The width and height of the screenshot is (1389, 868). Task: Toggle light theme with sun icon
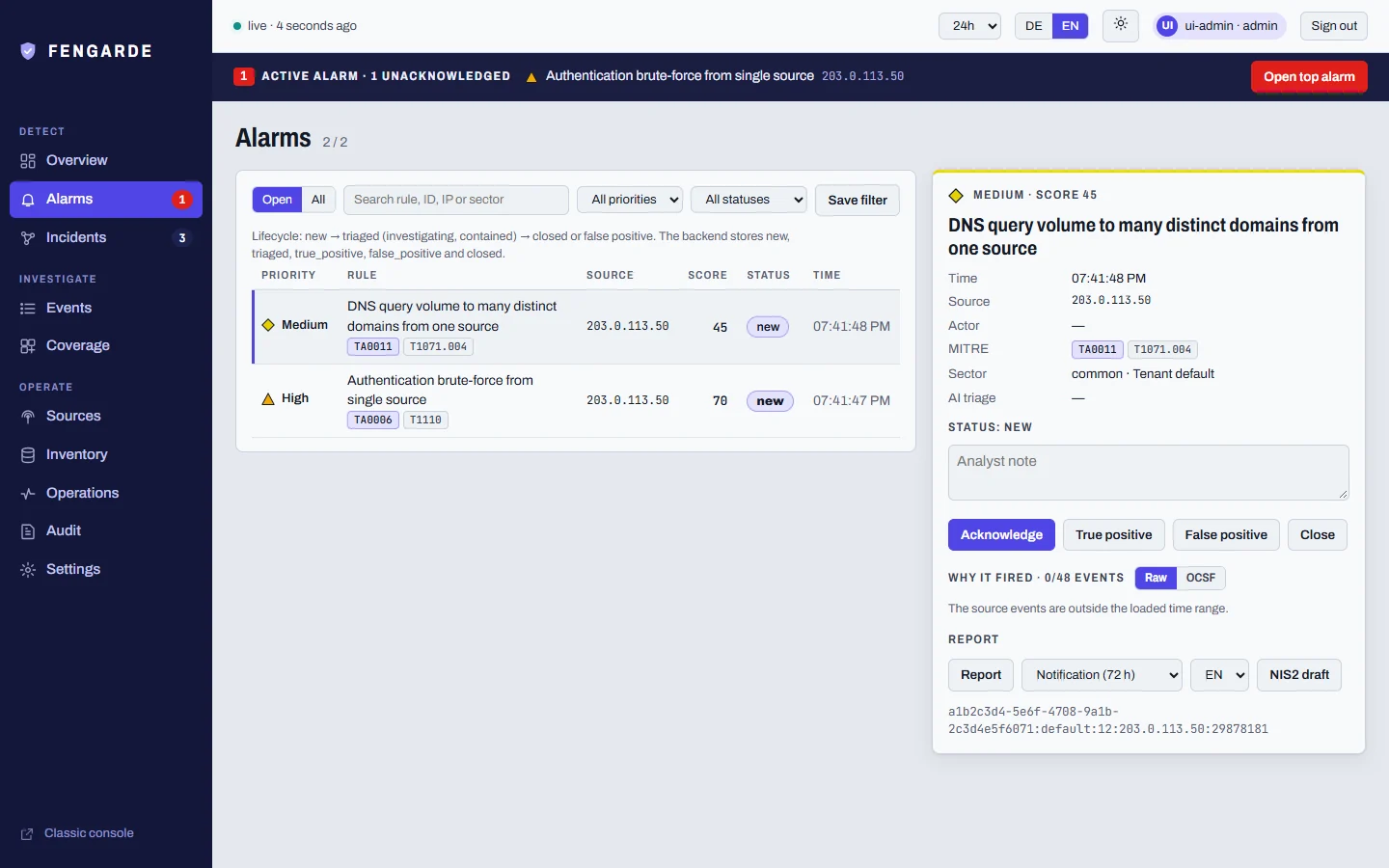(1121, 25)
